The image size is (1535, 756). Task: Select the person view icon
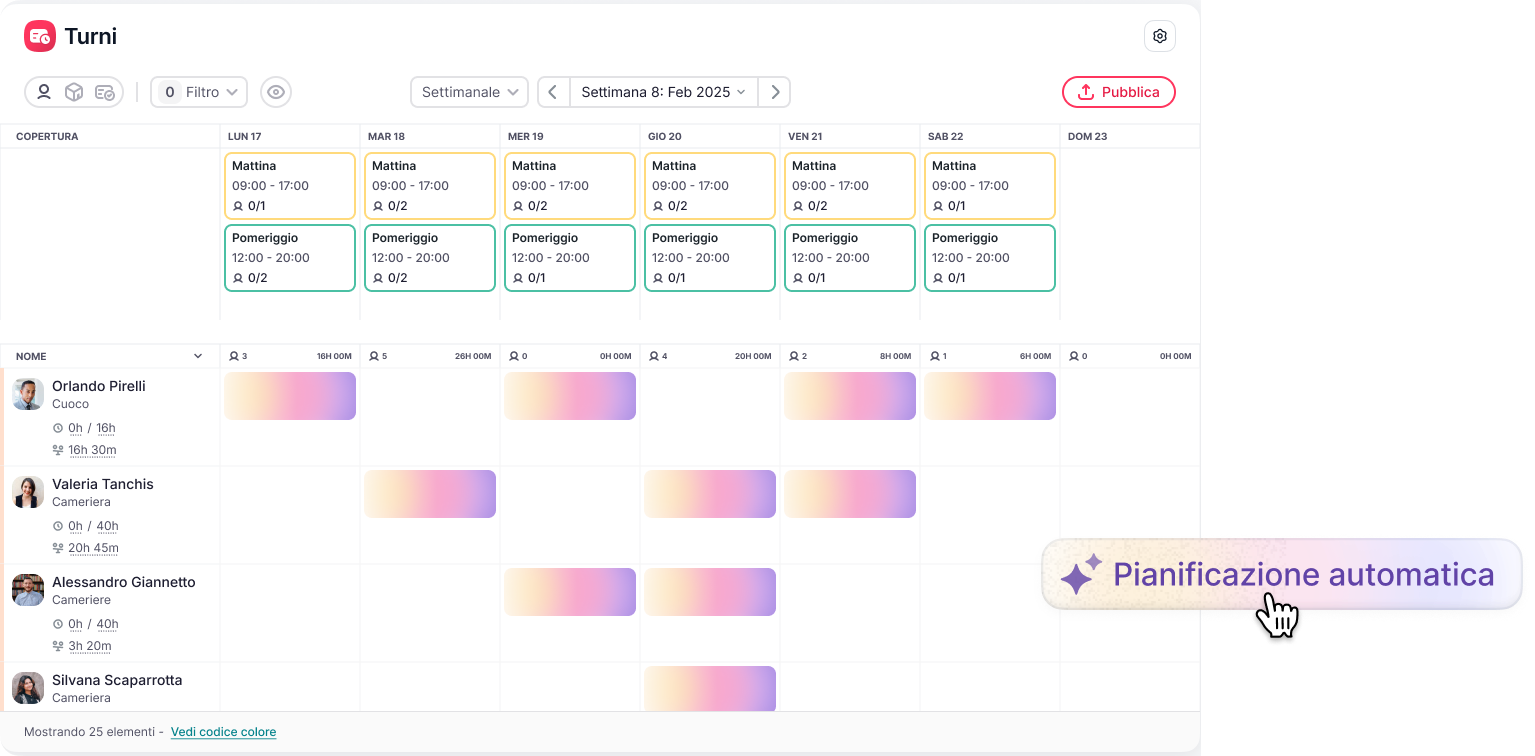coord(44,92)
